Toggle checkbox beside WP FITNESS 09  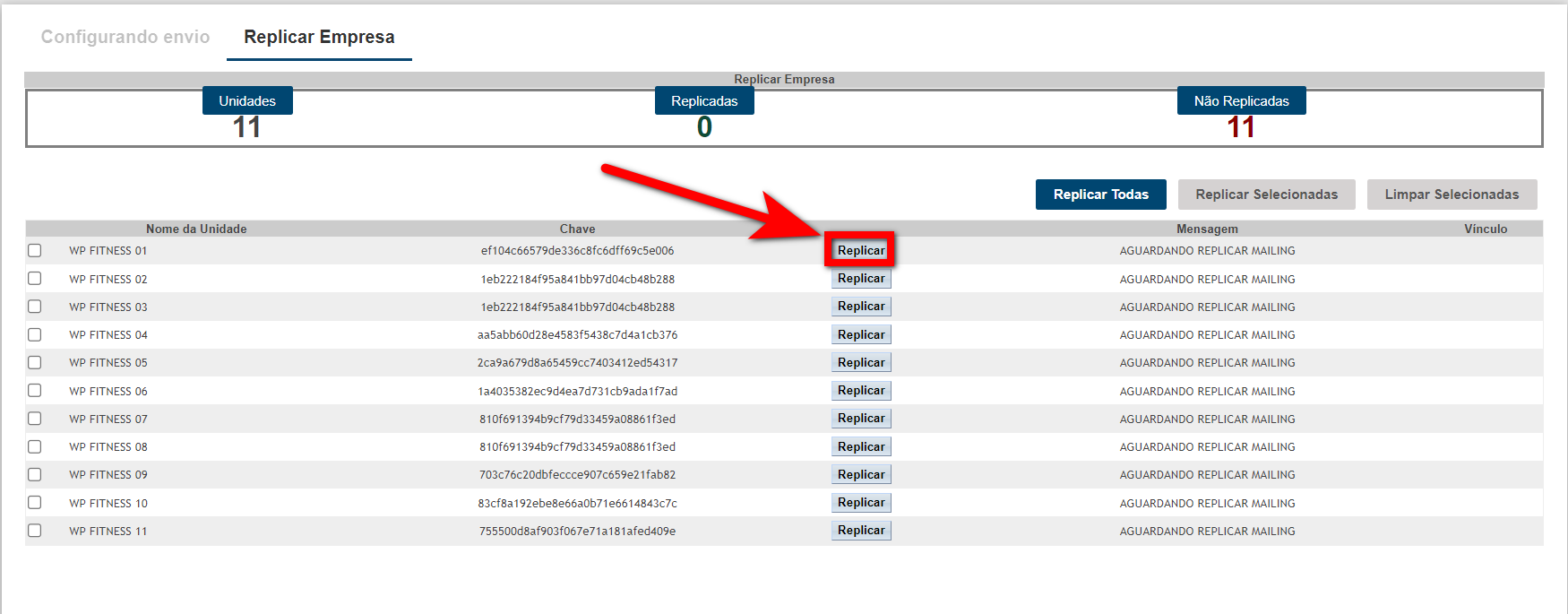point(35,474)
